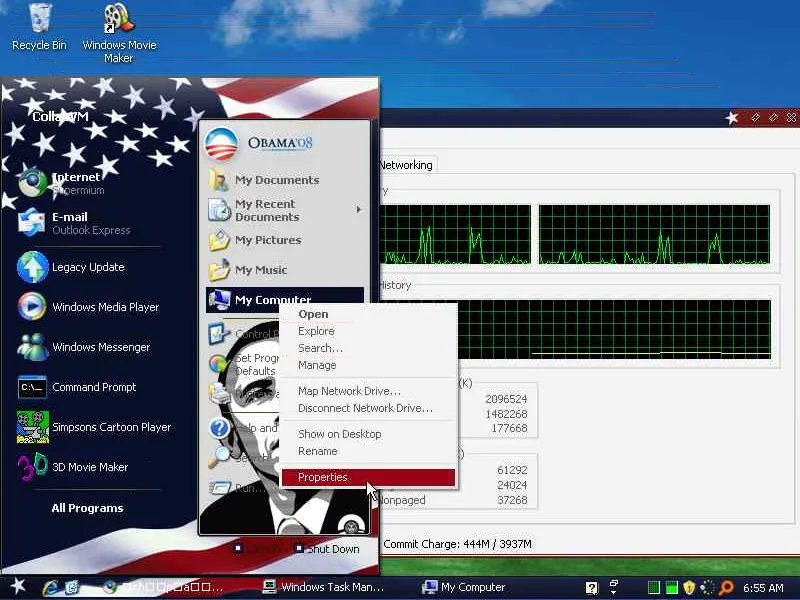800x600 pixels.
Task: Click the Log Off button
Action: point(258,549)
